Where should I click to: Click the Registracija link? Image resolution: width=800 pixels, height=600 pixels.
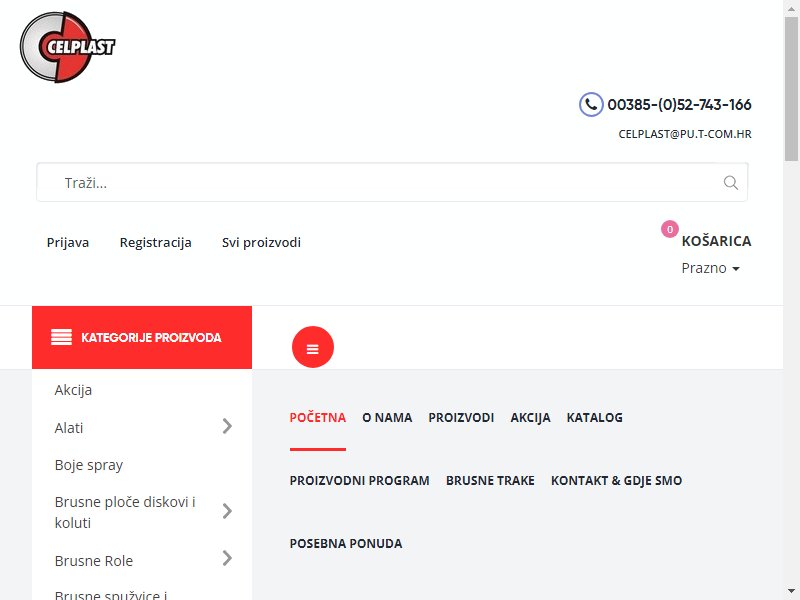[156, 242]
